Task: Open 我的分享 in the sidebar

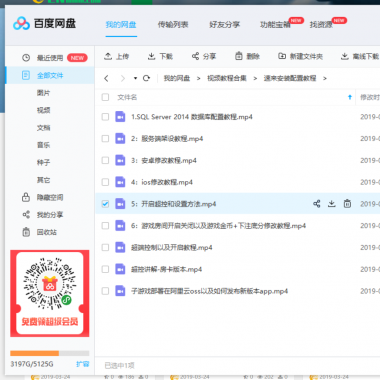Action: [x=50, y=215]
